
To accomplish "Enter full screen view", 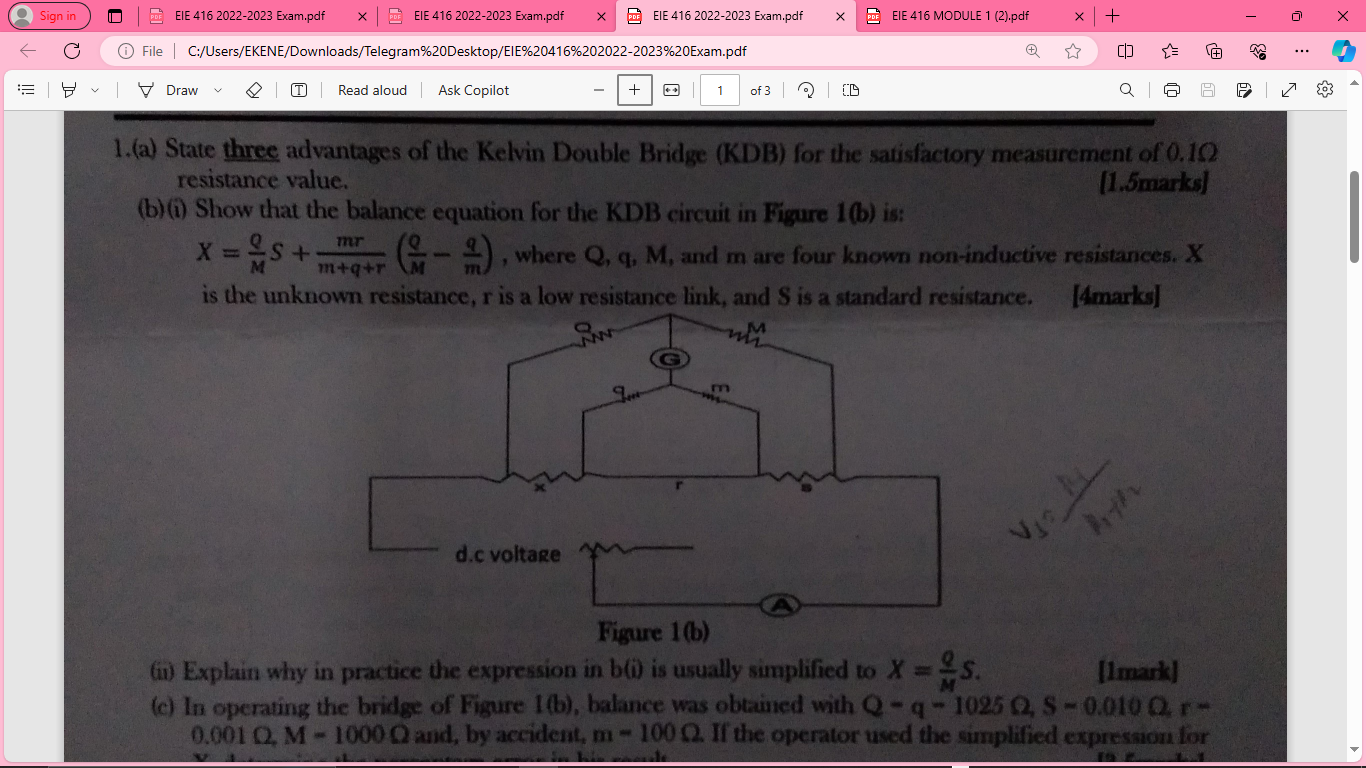I will 1288,89.
